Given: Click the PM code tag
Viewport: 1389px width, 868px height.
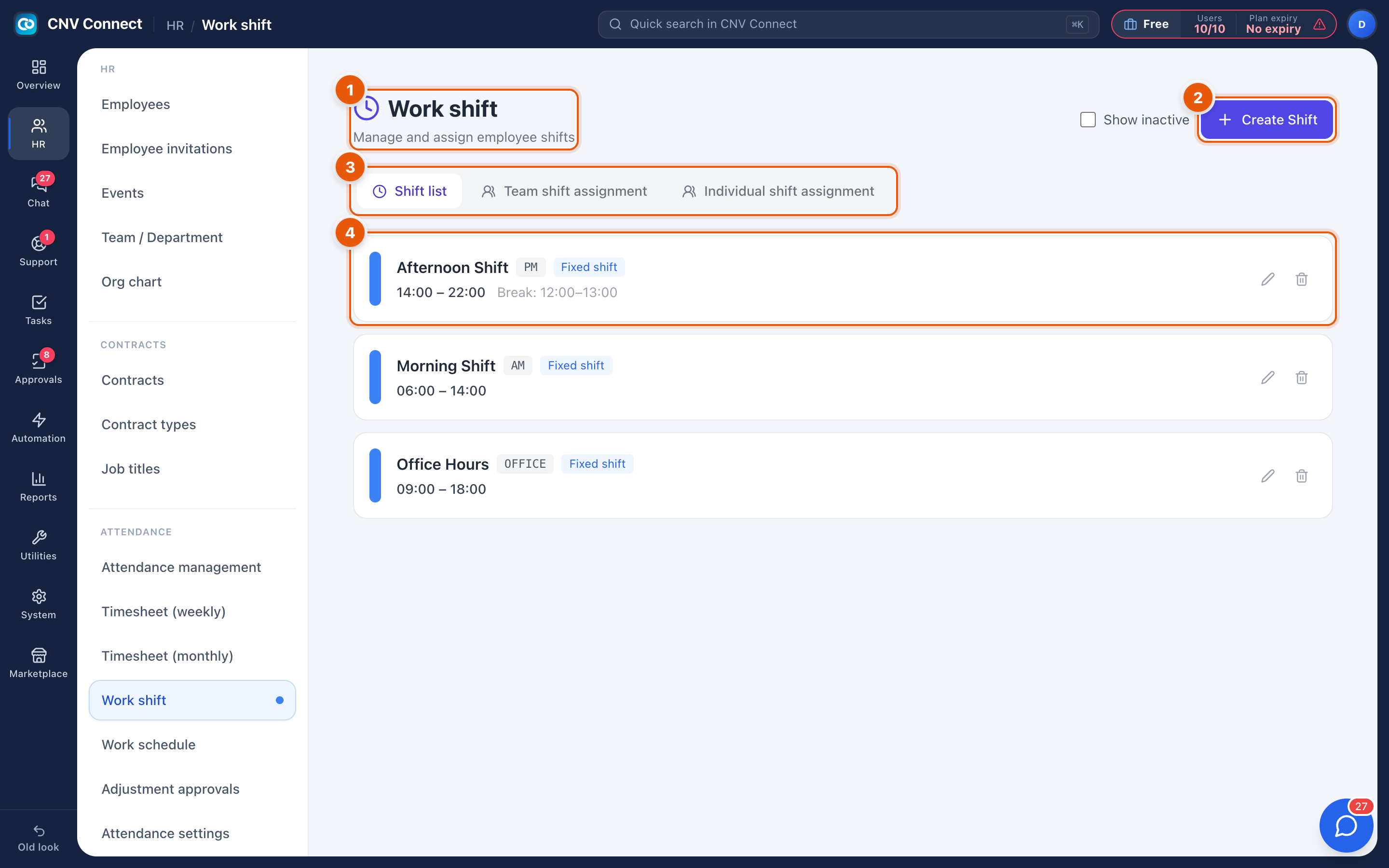Looking at the screenshot, I should [x=531, y=268].
